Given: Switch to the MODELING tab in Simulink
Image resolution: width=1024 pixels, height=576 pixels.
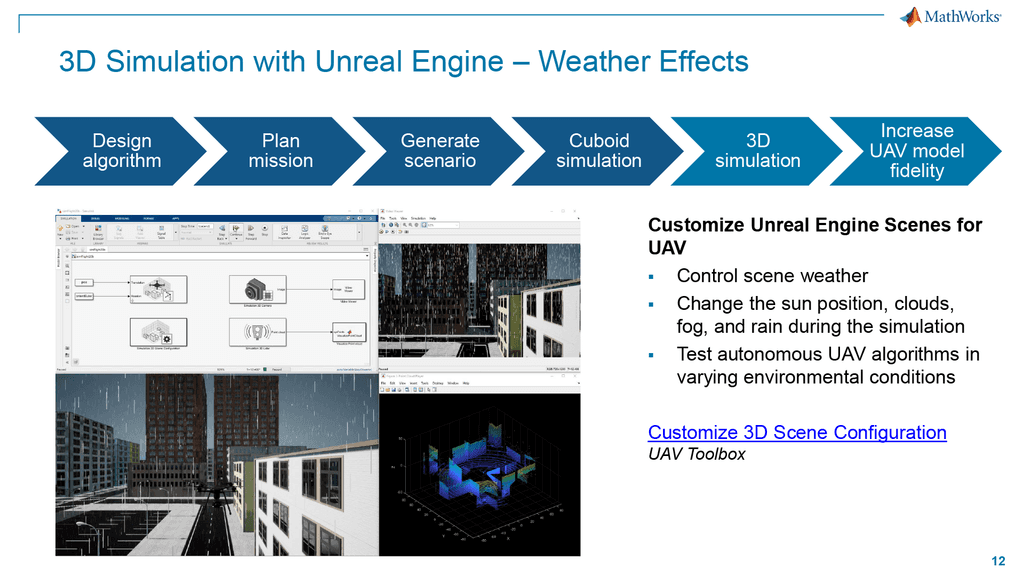Looking at the screenshot, I should [122, 219].
